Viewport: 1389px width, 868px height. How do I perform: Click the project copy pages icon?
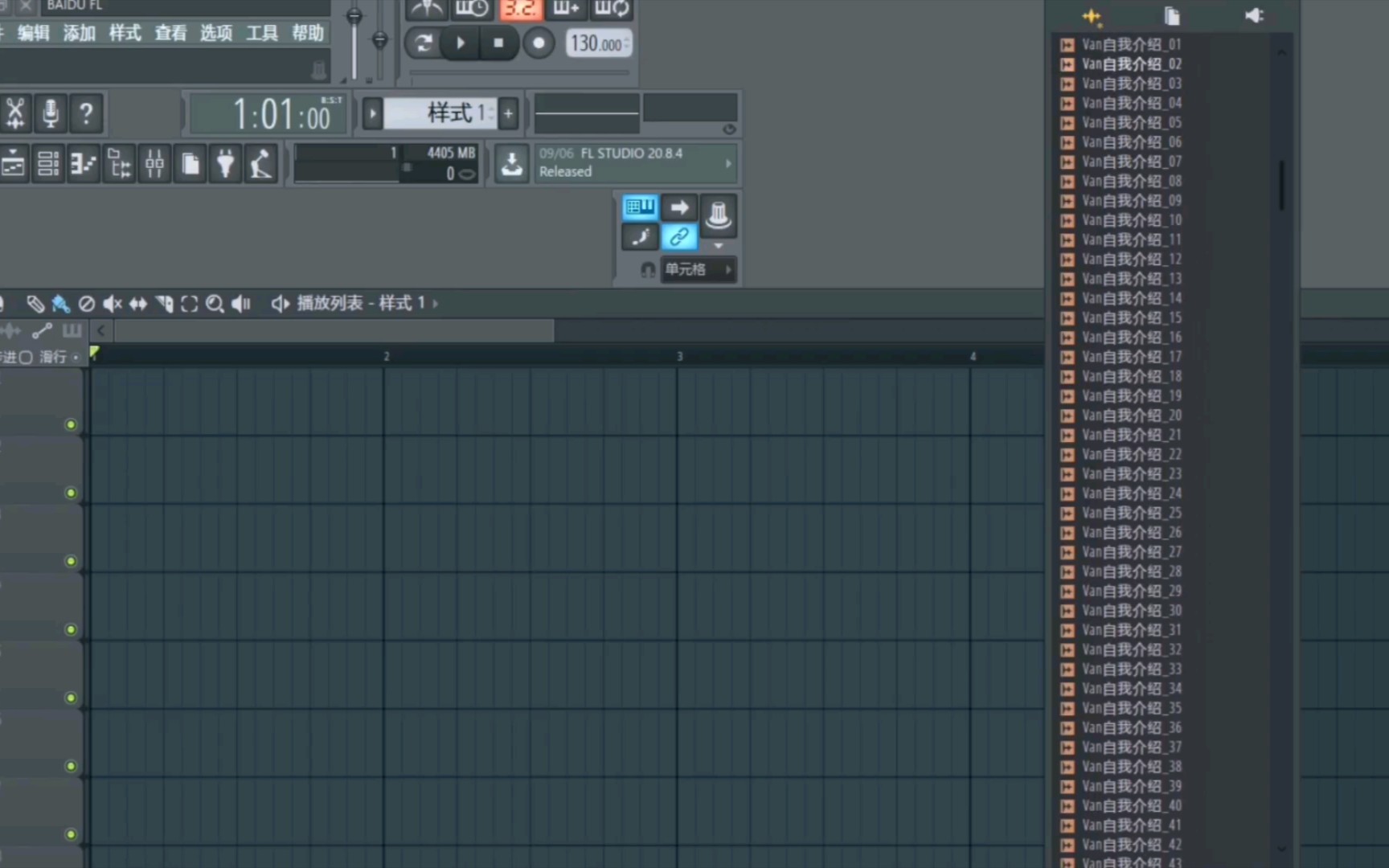click(x=190, y=164)
